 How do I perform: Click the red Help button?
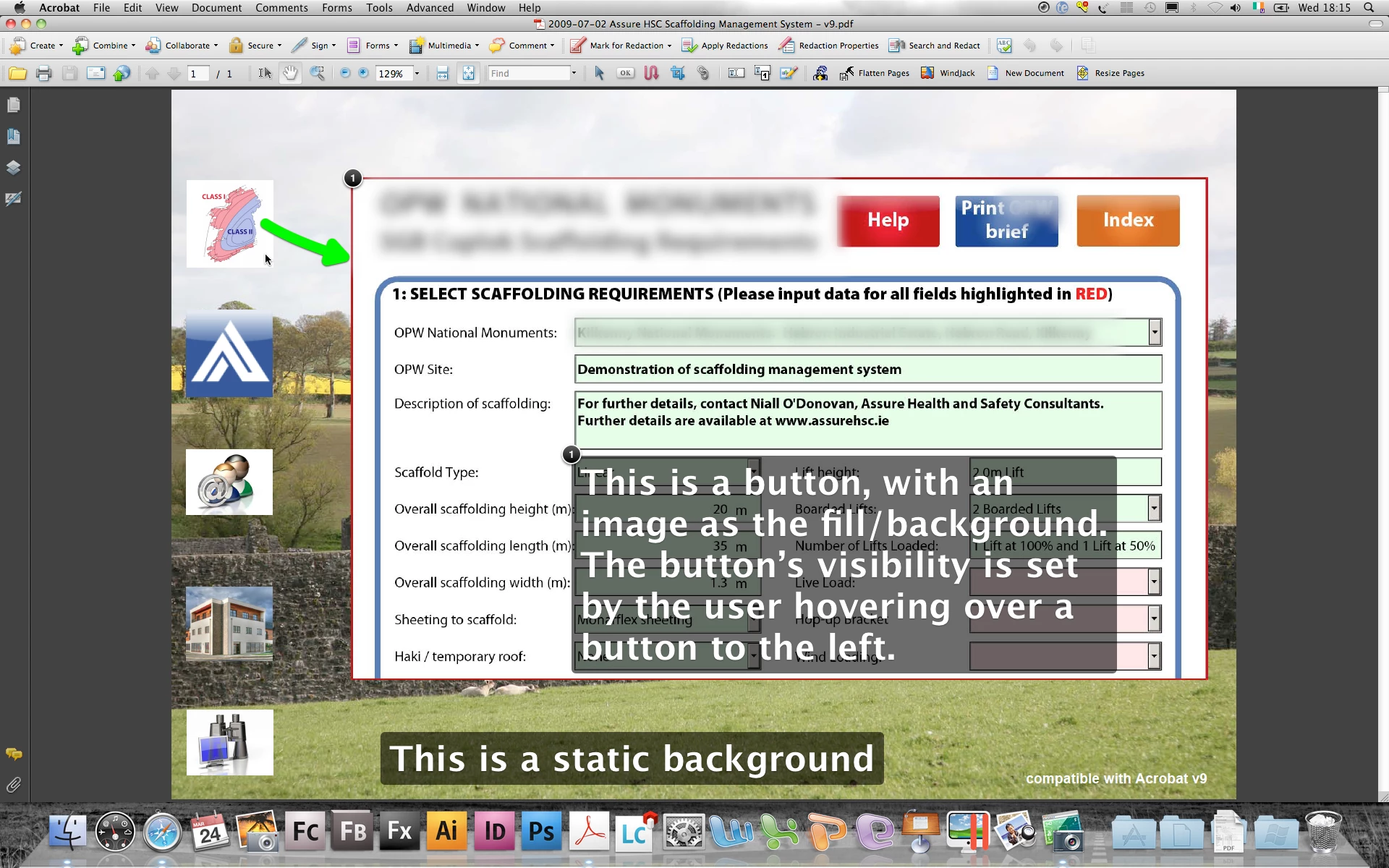click(x=888, y=221)
